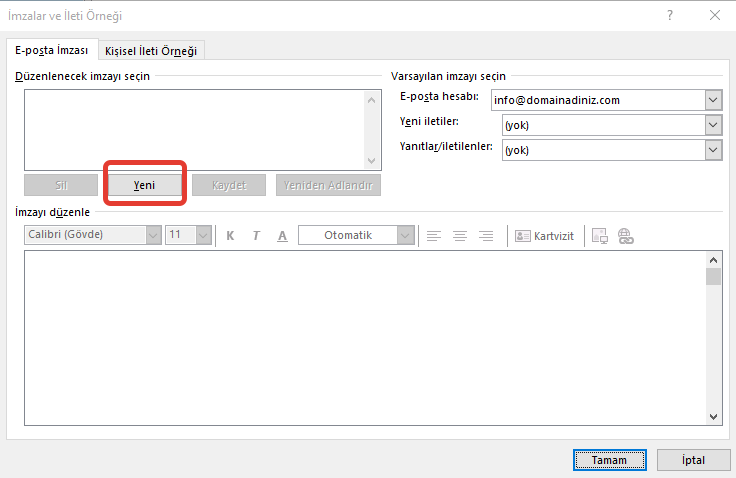Insert a hyperlink into the signature

click(626, 236)
